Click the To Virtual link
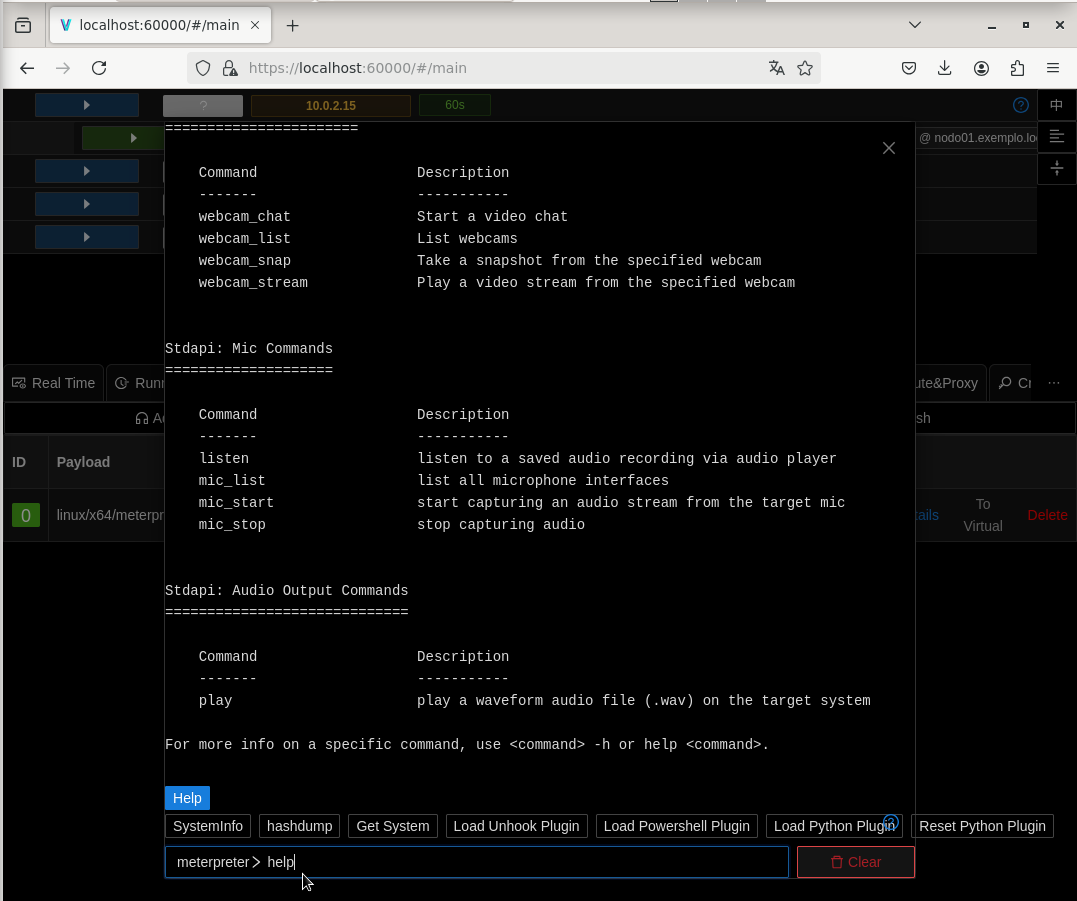This screenshot has height=901, width=1077. pos(983,515)
